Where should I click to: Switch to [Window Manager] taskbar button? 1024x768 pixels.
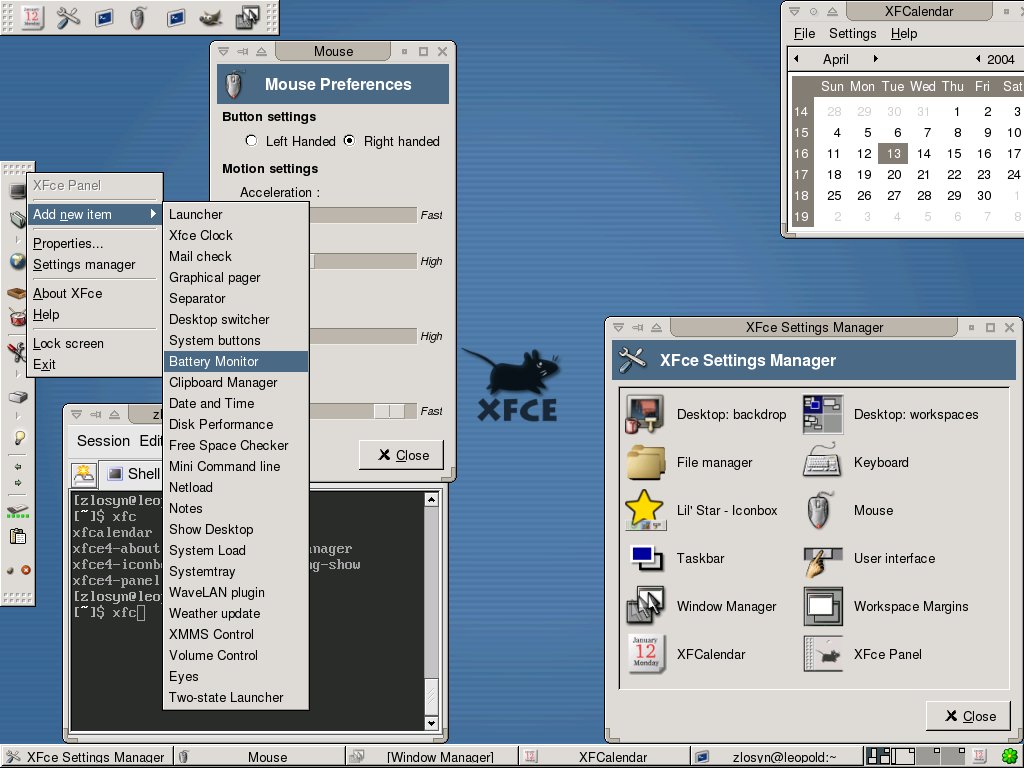click(x=432, y=757)
